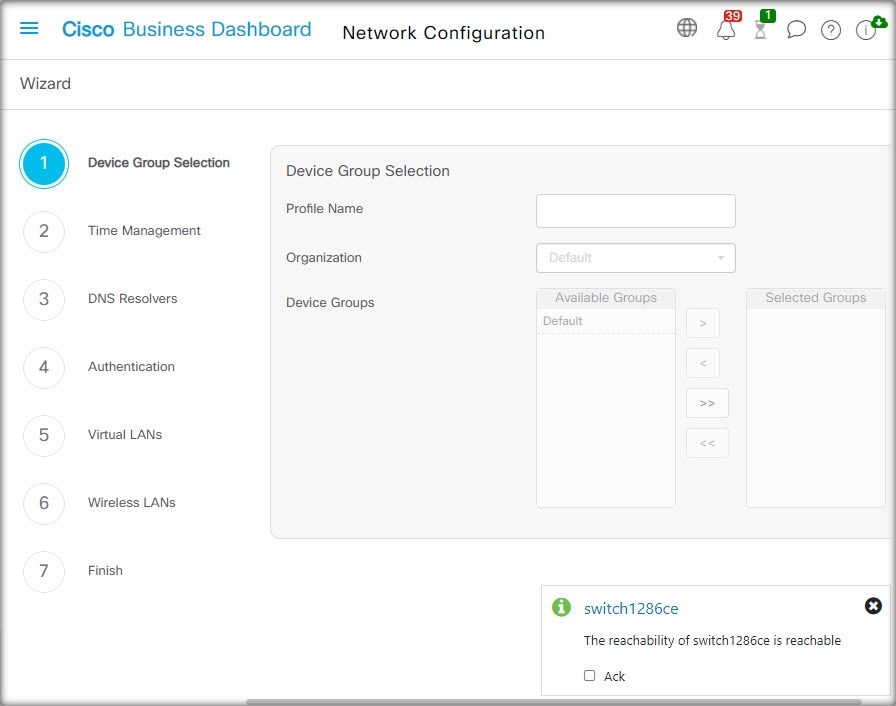
Task: Check the Ack checkbox
Action: [590, 676]
